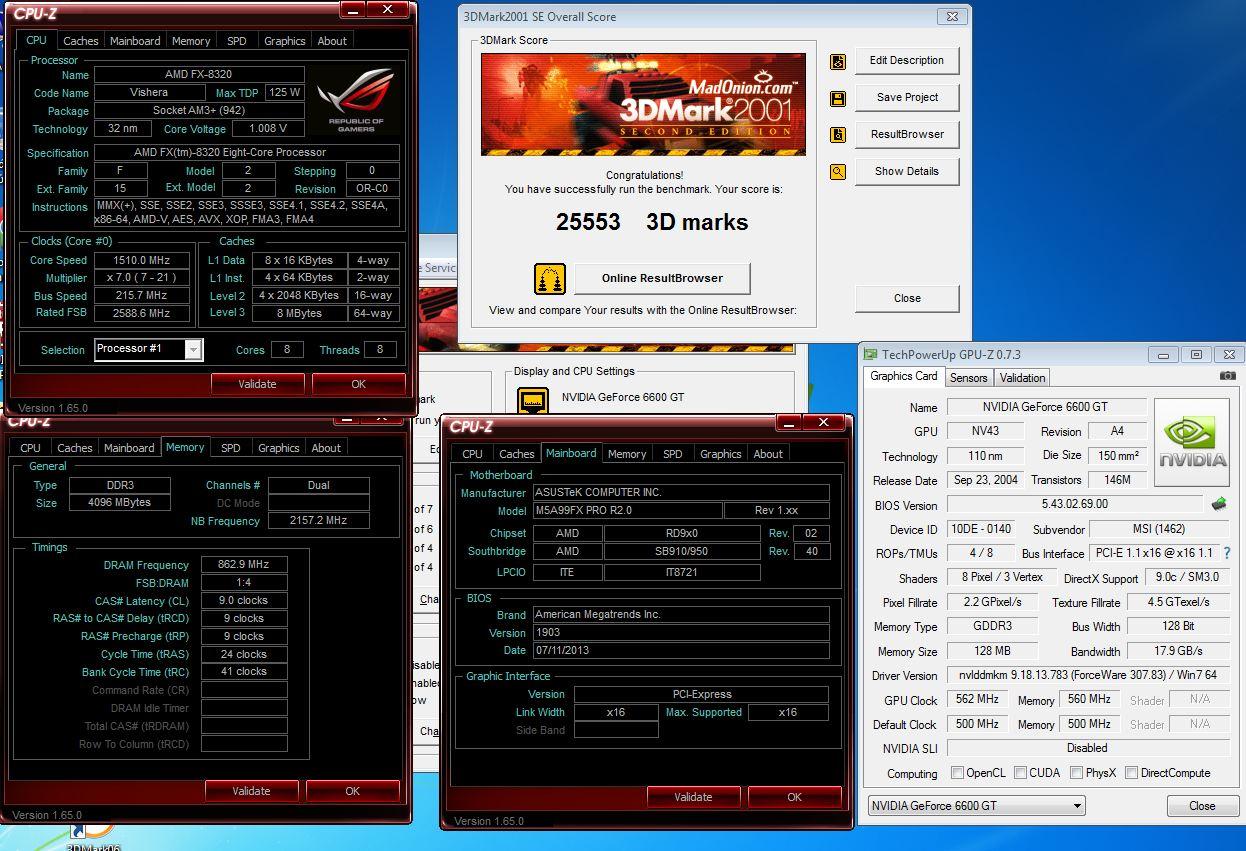Click OK in the Mainboard CPU-Z window
Viewport: 1246px width, 851px height.
pos(795,797)
